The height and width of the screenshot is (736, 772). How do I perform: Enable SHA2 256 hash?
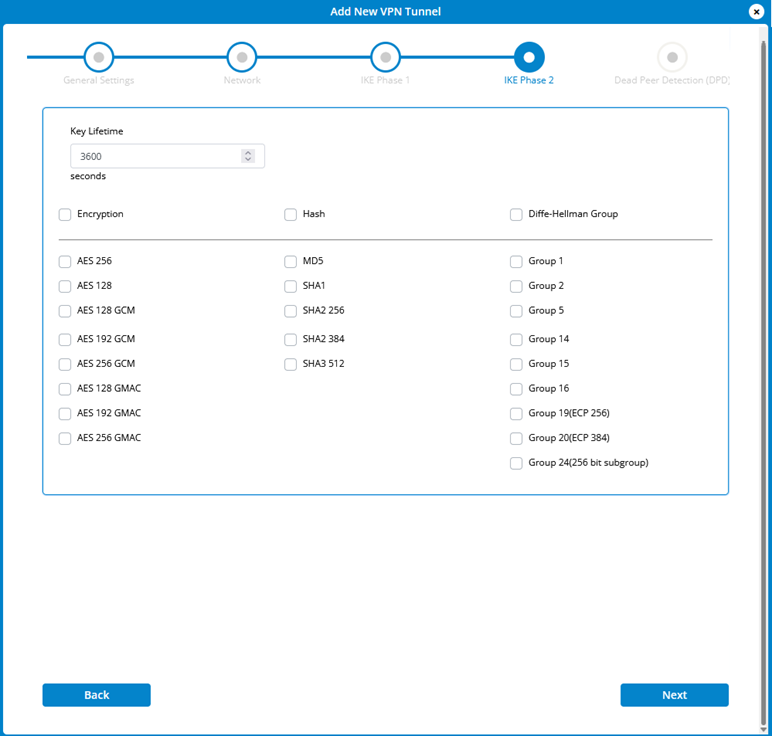point(291,311)
